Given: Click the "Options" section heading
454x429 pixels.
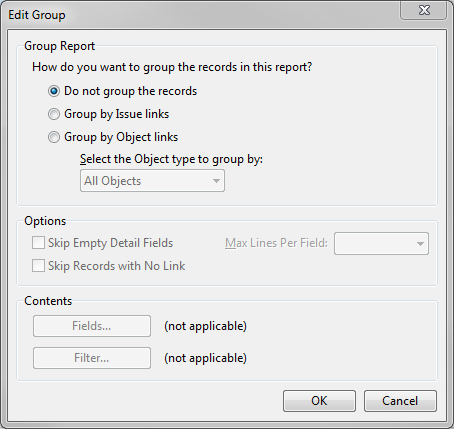Looking at the screenshot, I should pyautogui.click(x=45, y=221).
